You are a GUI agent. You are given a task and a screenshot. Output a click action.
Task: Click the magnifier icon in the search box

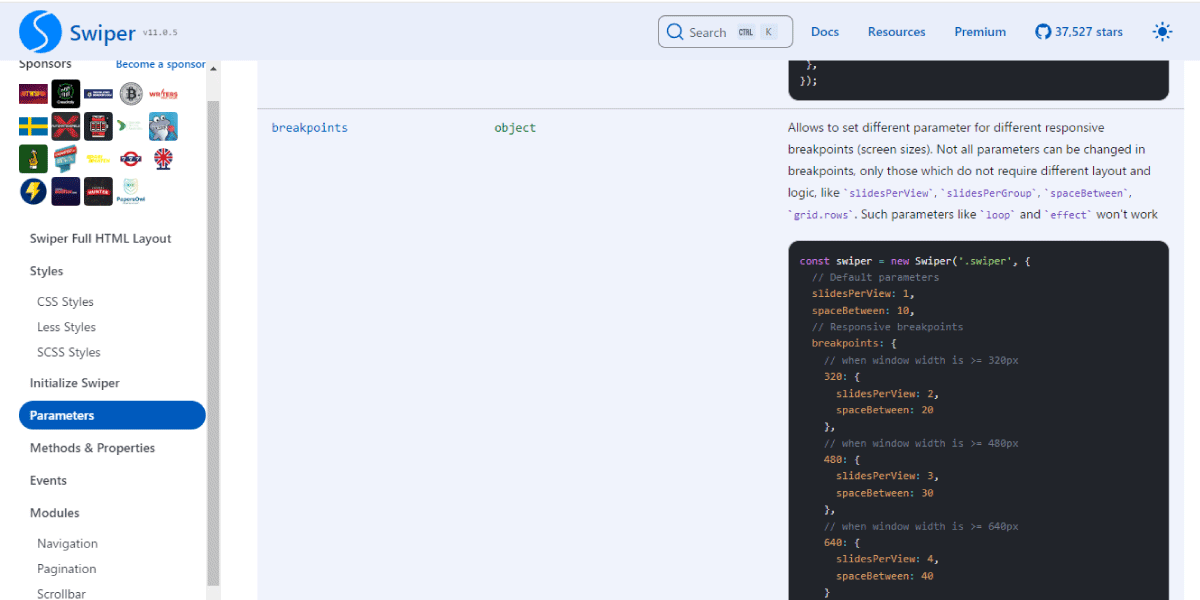pos(675,32)
